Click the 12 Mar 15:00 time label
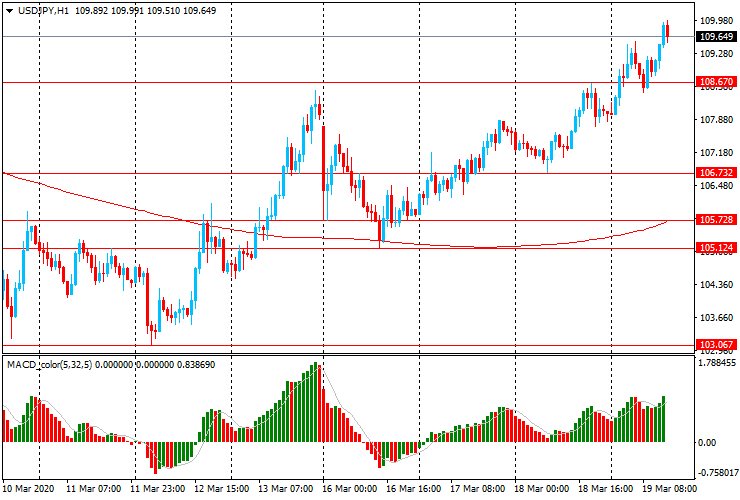This screenshot has height=500, width=740. click(x=222, y=488)
